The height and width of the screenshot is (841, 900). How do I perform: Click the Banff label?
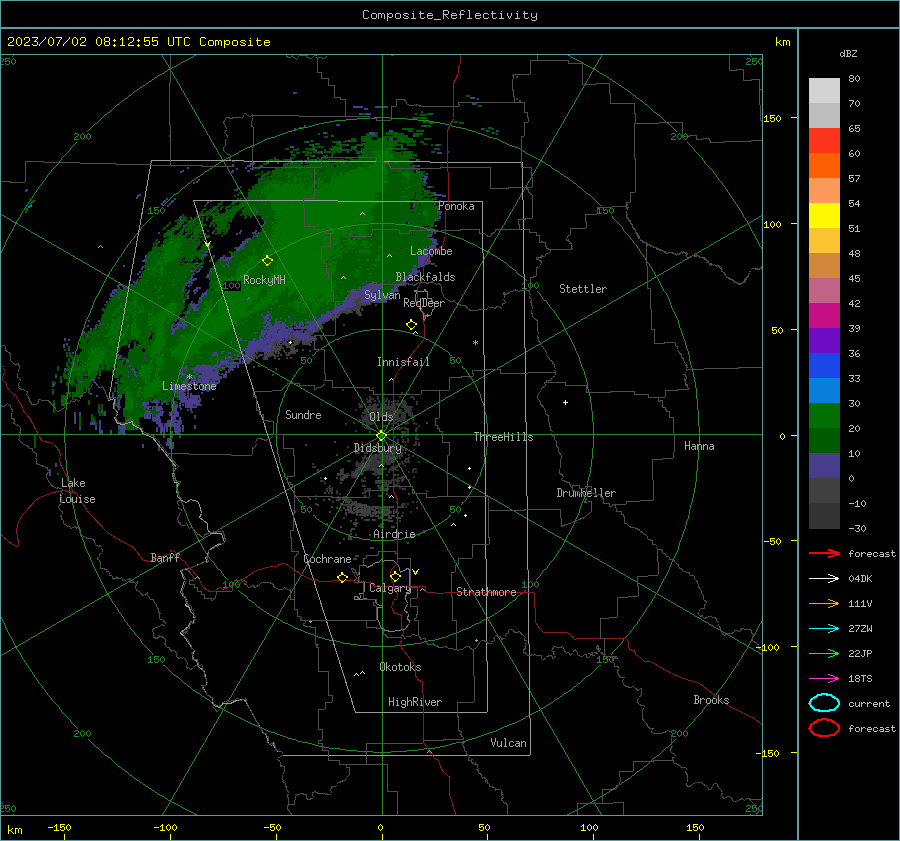coord(165,557)
